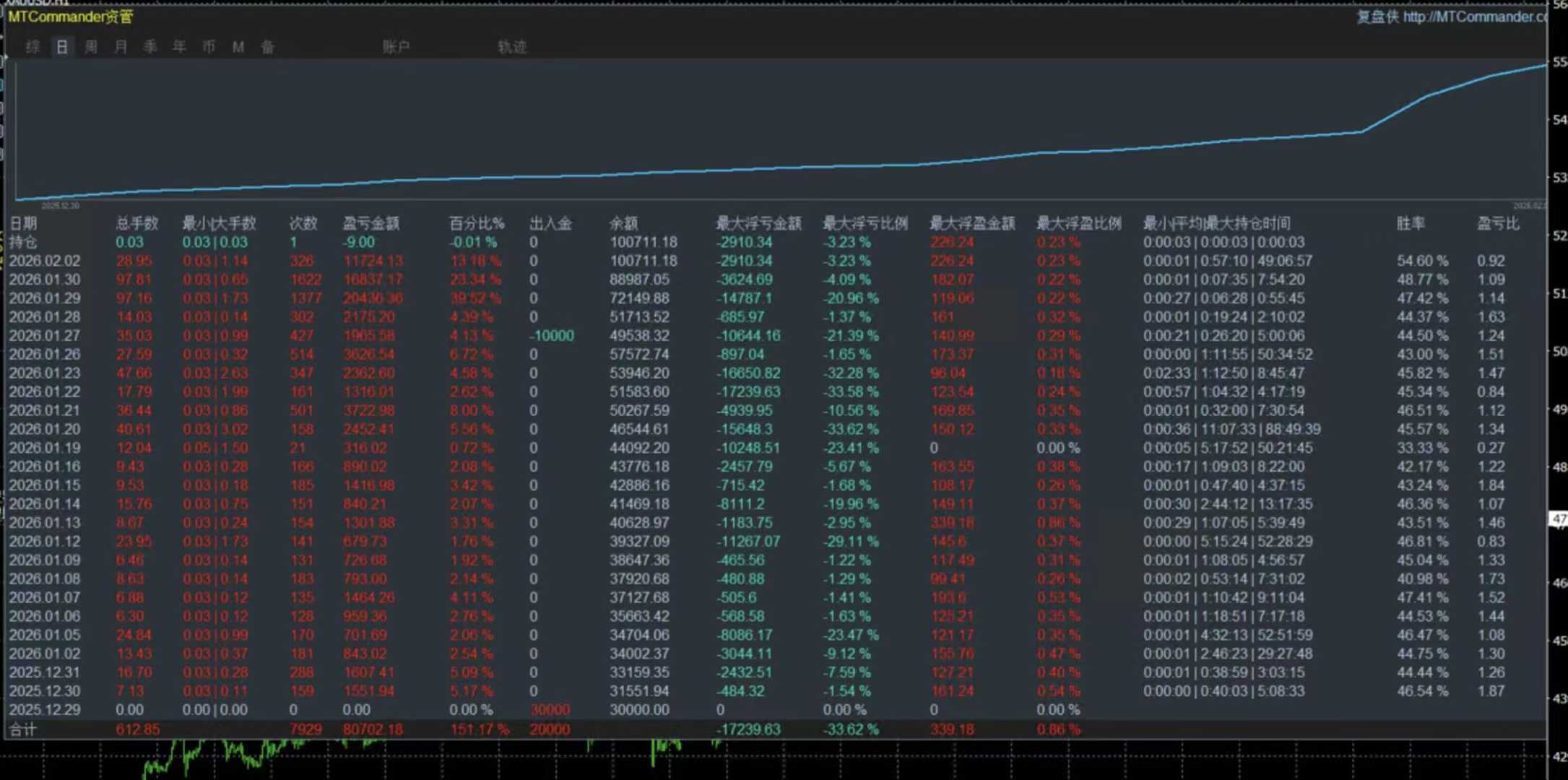Open the 周 weekly tab

(91, 47)
